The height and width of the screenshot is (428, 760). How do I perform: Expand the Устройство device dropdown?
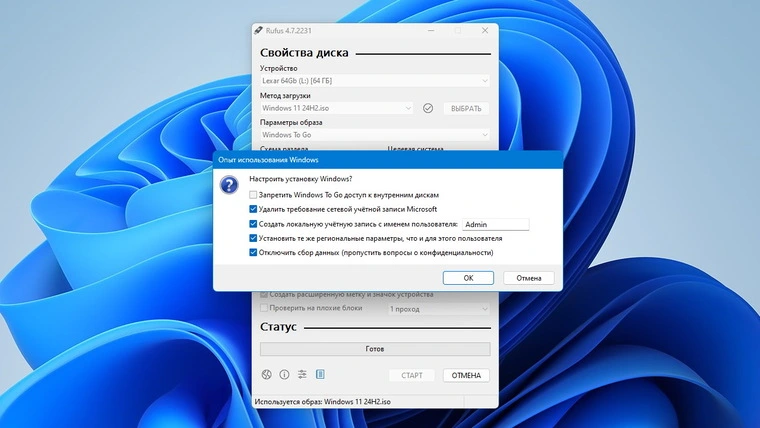coord(375,80)
